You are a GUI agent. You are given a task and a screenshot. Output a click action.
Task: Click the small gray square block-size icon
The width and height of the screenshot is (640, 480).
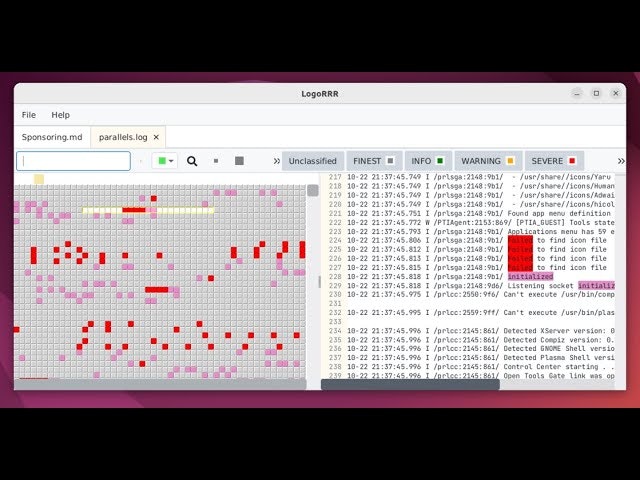coord(216,161)
